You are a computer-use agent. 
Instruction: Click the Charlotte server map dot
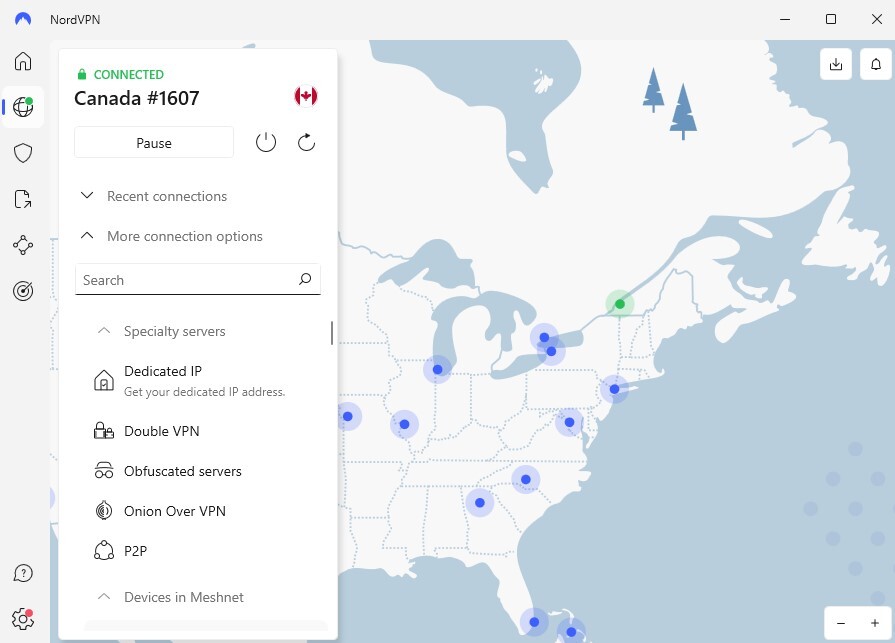pos(526,479)
